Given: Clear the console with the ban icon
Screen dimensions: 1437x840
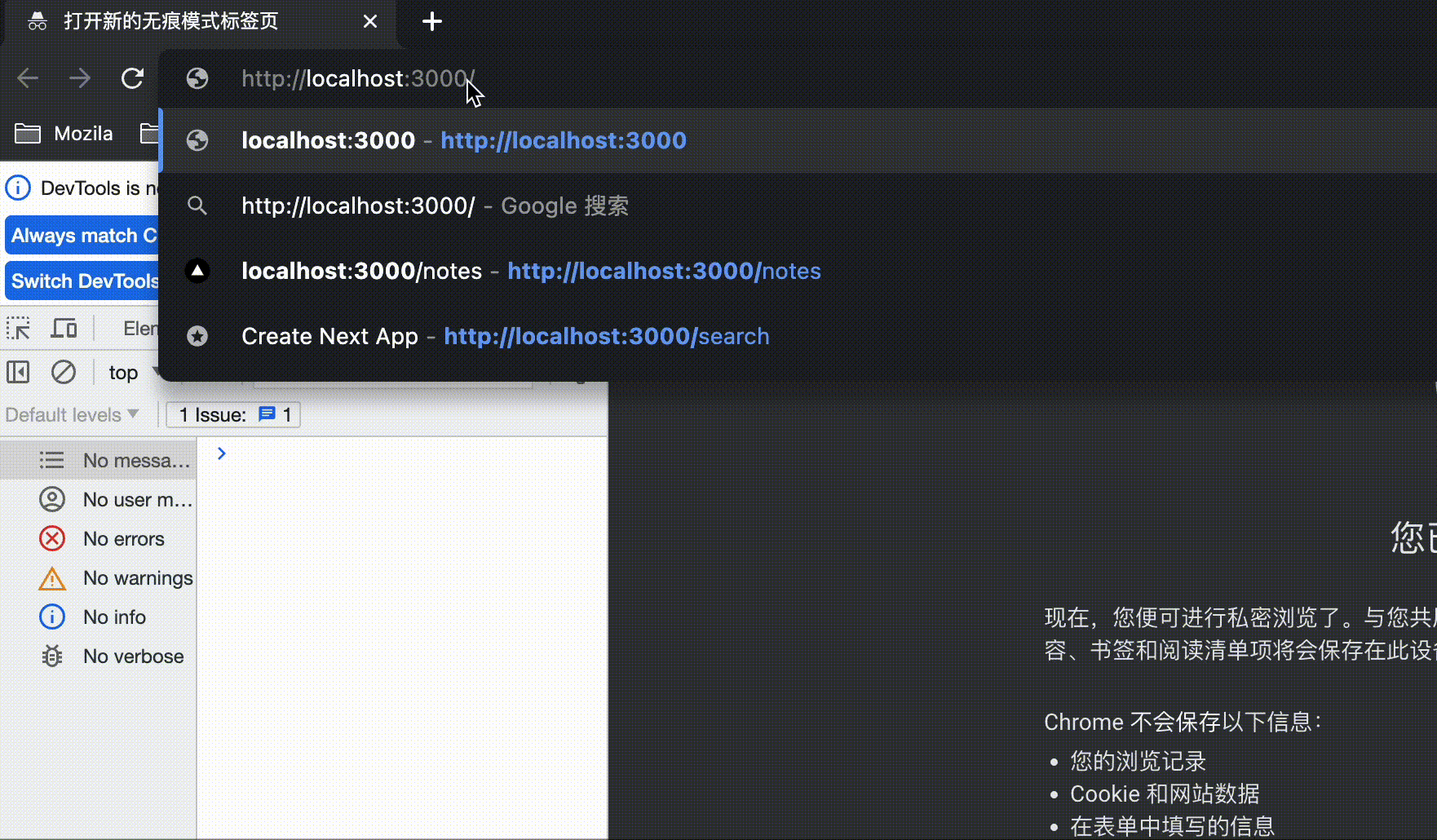Looking at the screenshot, I should pyautogui.click(x=64, y=372).
